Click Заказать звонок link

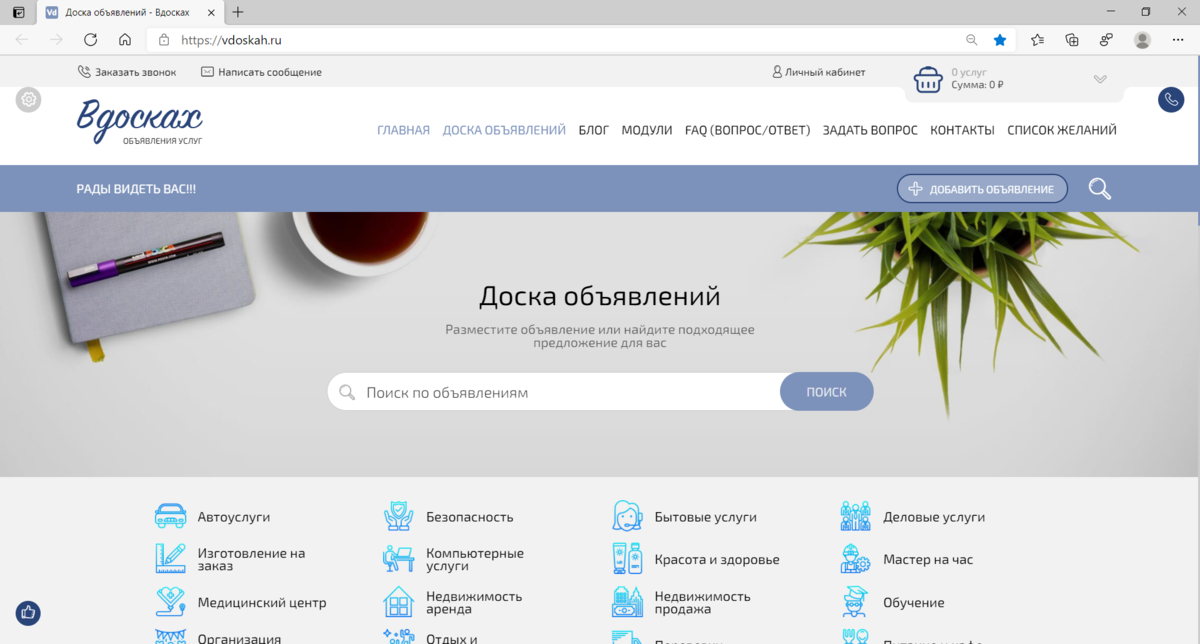pyautogui.click(x=126, y=72)
